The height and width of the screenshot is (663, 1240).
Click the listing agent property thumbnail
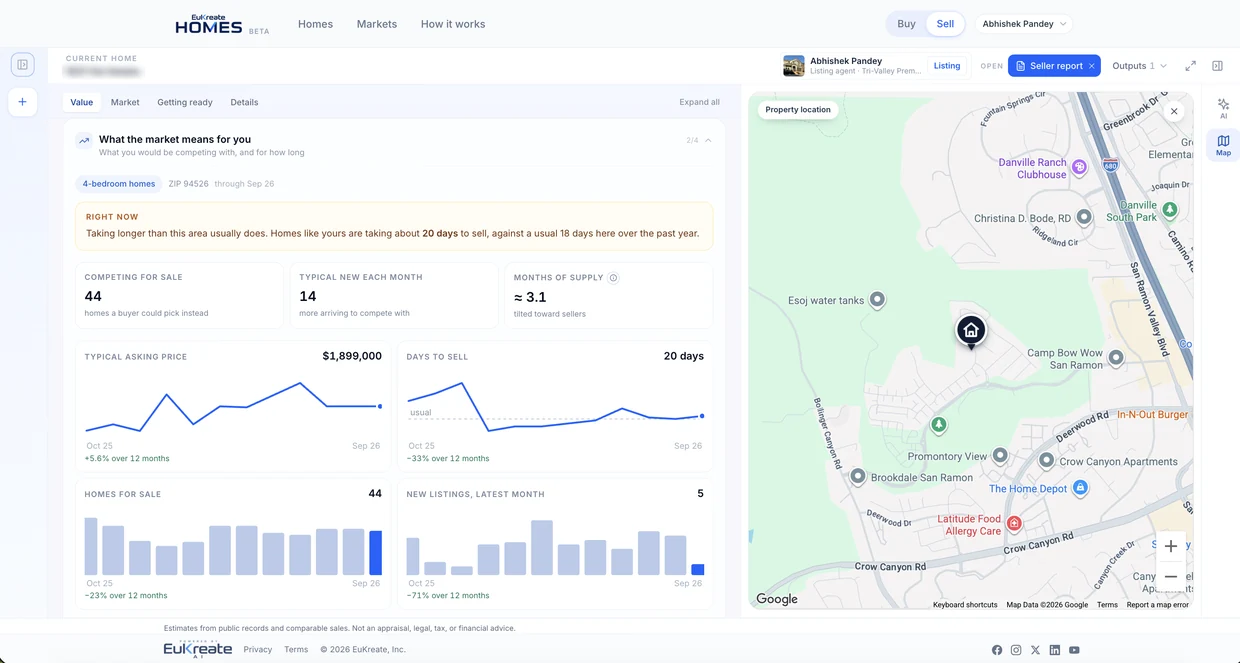tap(794, 66)
